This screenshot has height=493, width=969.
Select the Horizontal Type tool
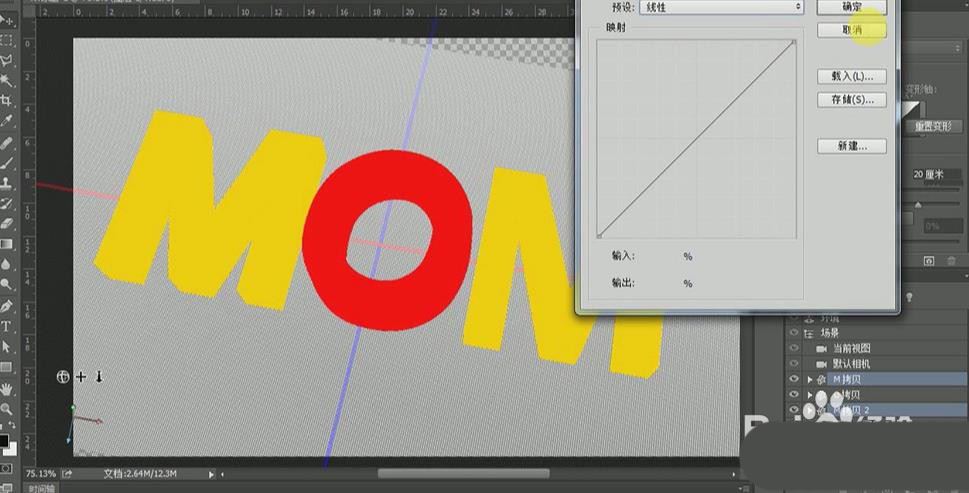(x=7, y=327)
